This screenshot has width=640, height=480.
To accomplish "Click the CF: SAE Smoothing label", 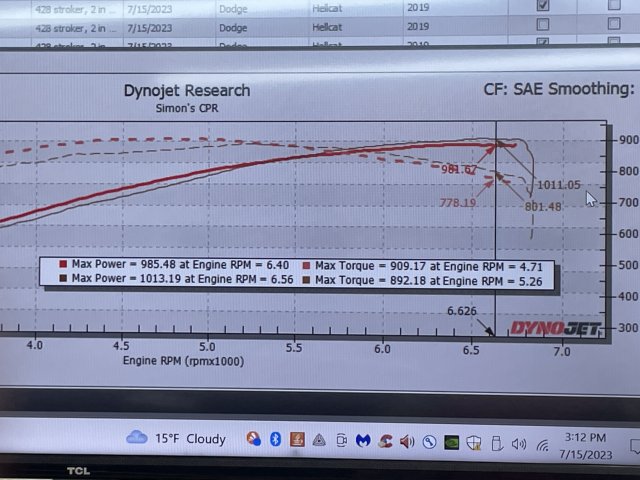I will click(559, 89).
